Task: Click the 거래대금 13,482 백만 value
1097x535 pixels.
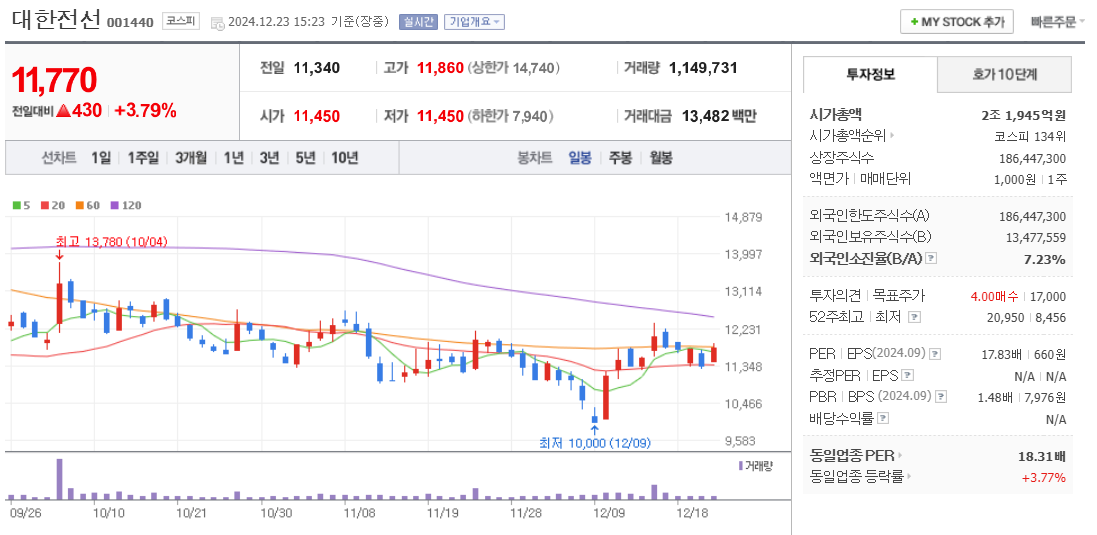Action: (721, 117)
